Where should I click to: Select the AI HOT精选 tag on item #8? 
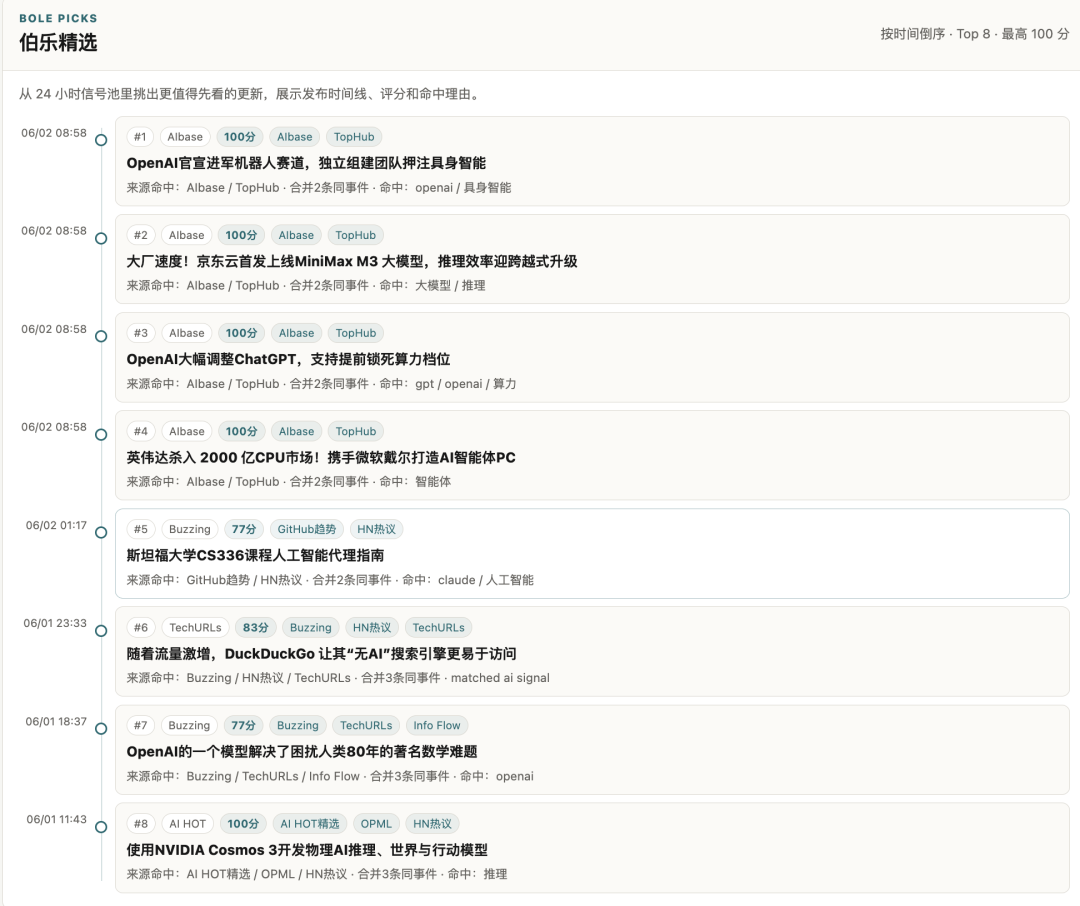310,824
